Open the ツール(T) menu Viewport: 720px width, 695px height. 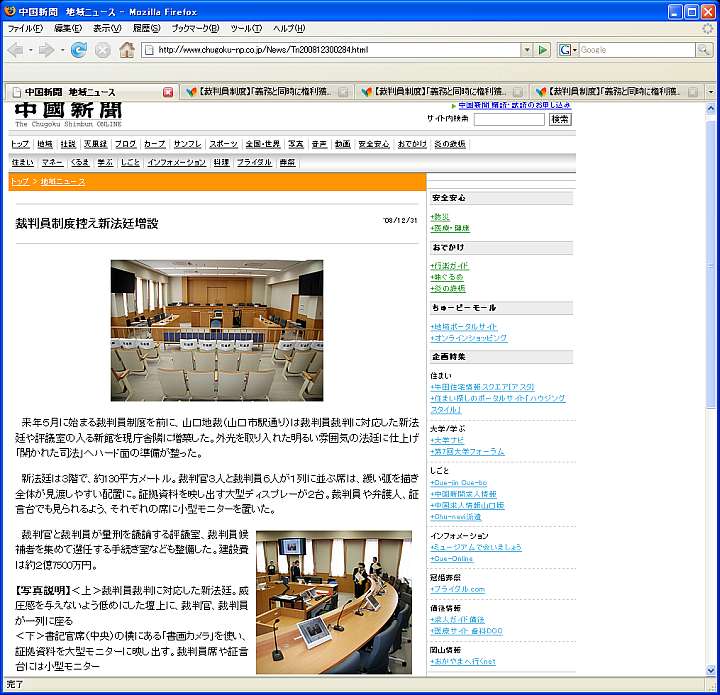[x=245, y=28]
